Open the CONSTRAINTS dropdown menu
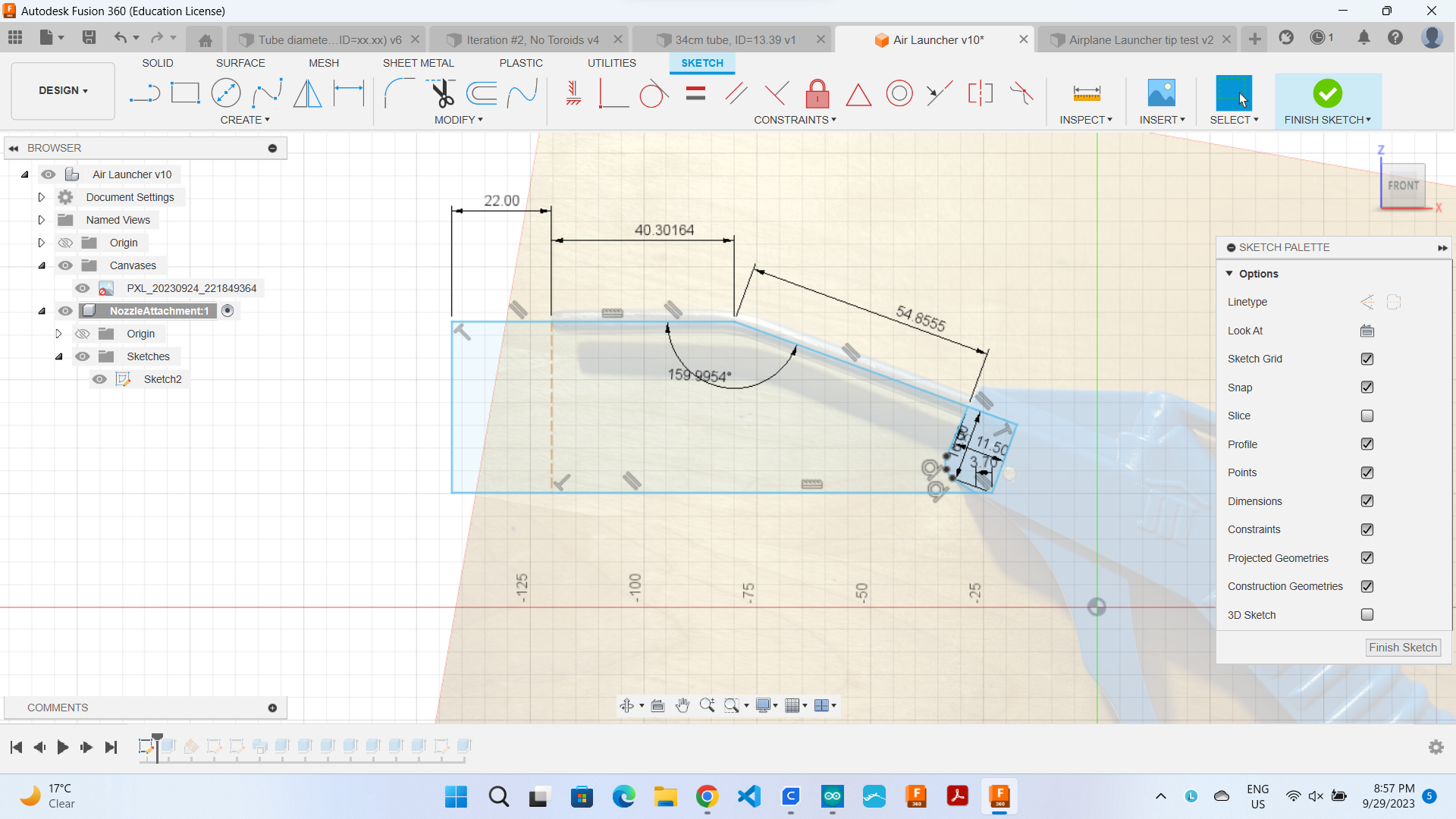This screenshot has height=819, width=1456. [x=794, y=120]
